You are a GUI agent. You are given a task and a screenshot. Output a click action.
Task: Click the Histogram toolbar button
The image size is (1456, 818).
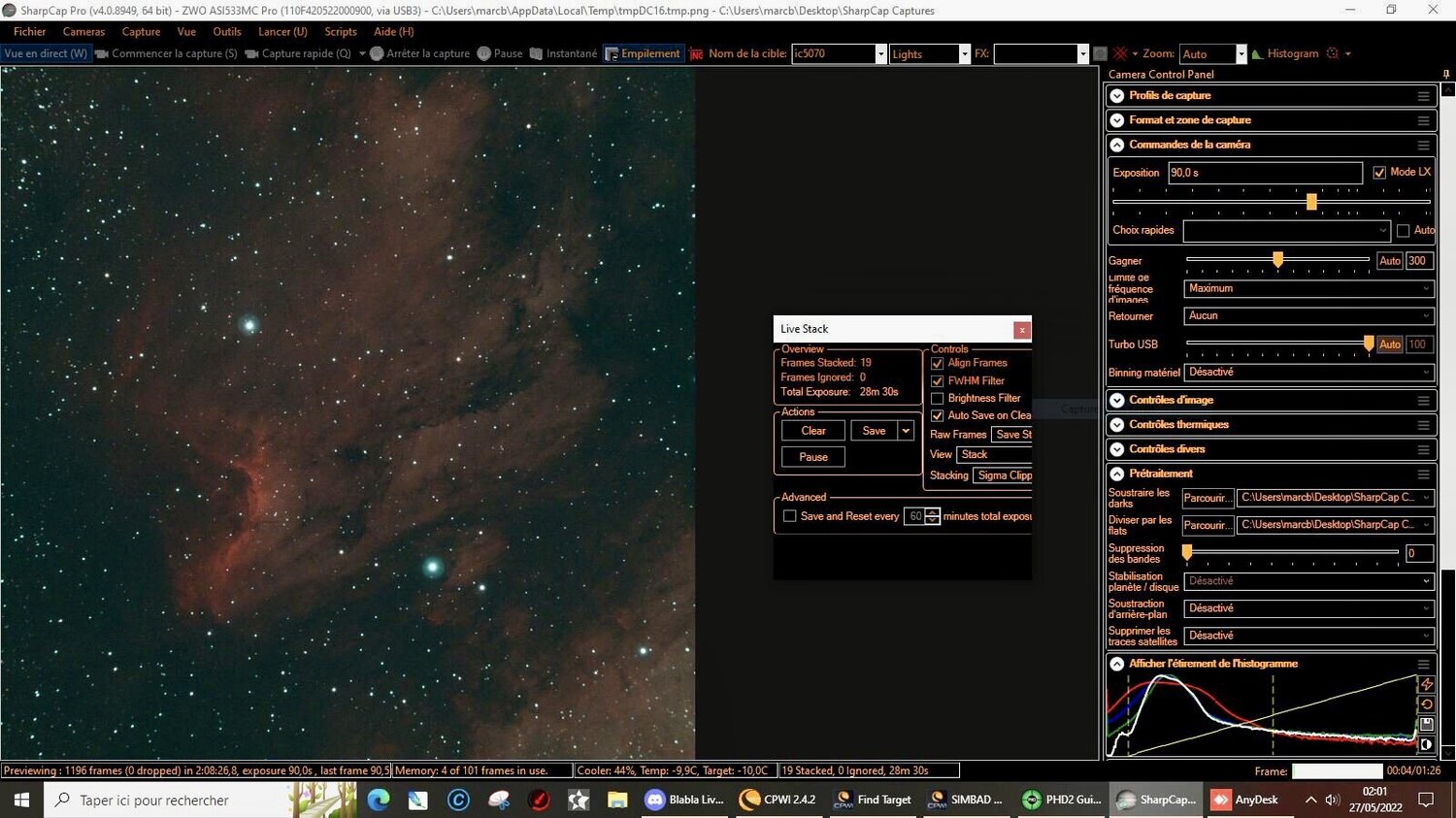point(1285,53)
